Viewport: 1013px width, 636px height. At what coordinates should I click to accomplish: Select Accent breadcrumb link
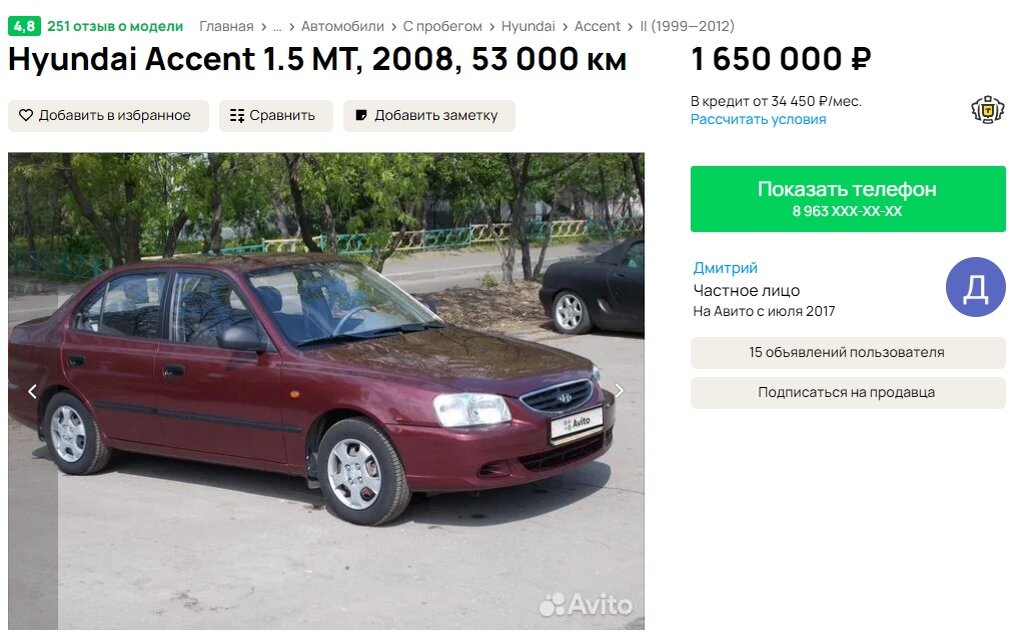(x=597, y=26)
